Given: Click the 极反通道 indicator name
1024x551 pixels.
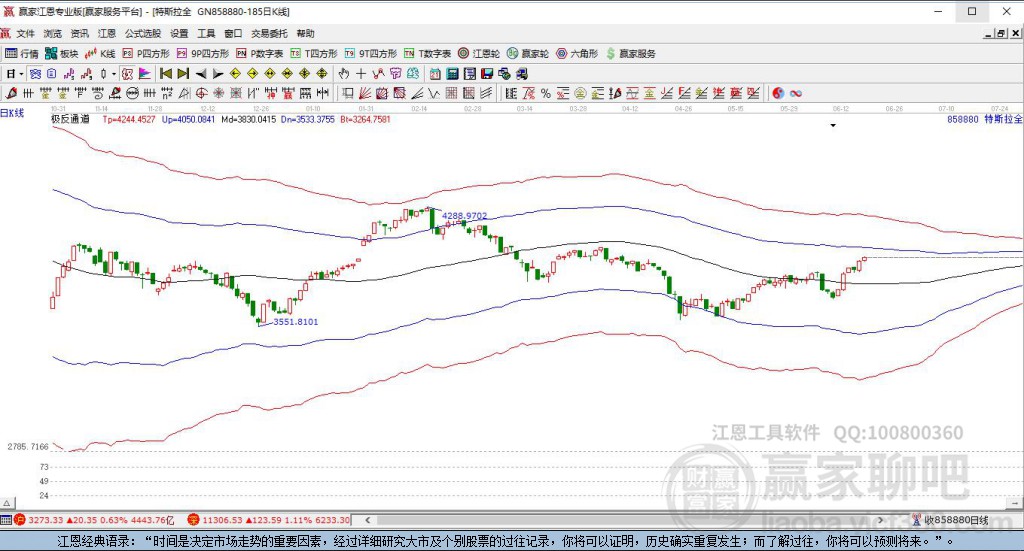Looking at the screenshot, I should 70,119.
